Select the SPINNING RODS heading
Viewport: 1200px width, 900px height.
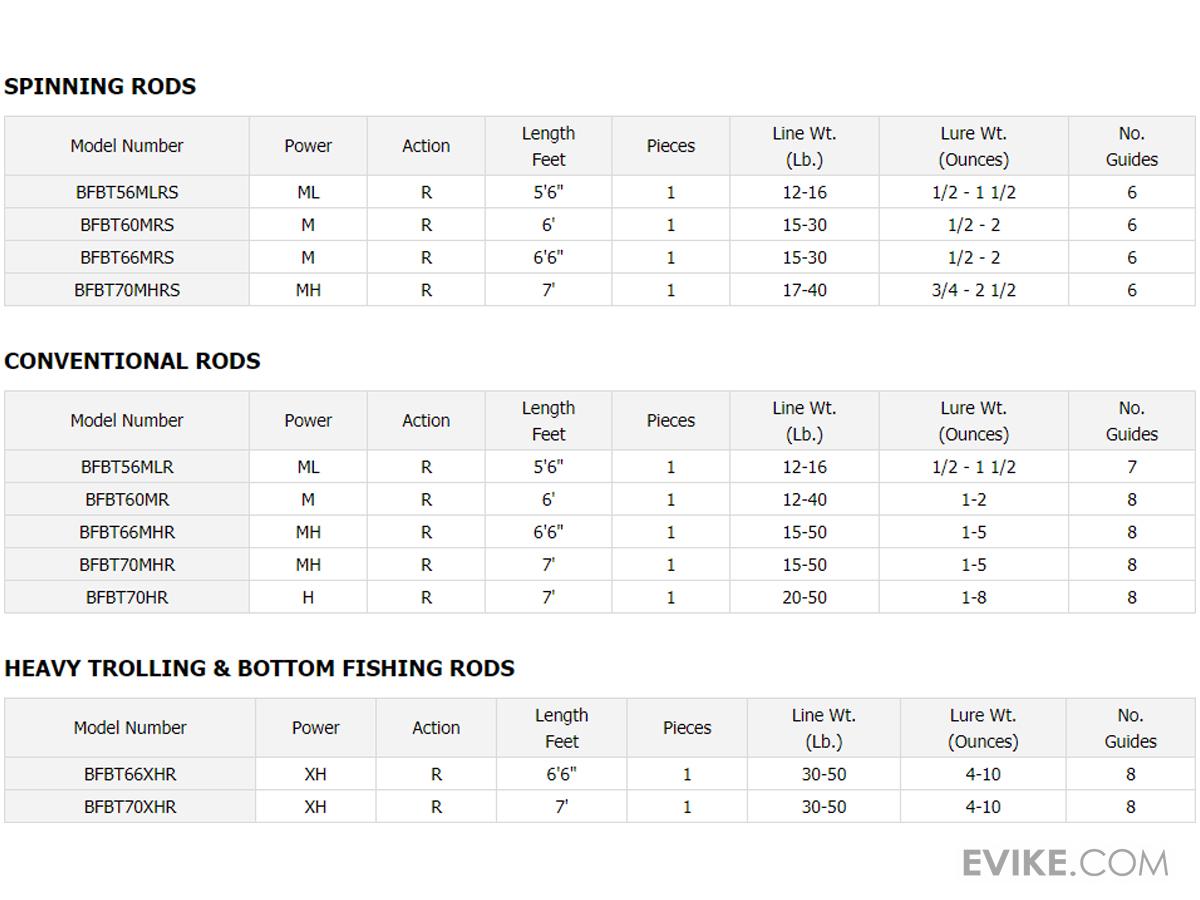coord(100,86)
